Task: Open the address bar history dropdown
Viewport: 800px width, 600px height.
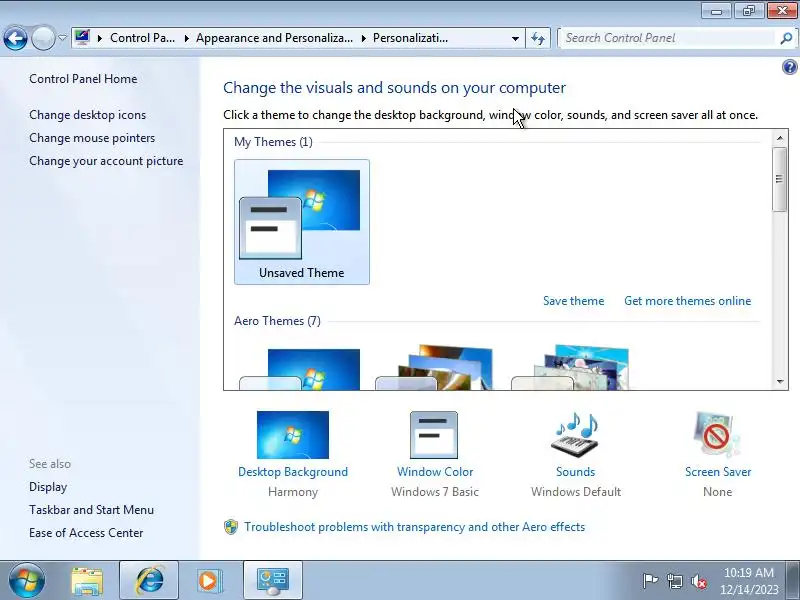Action: [x=515, y=38]
